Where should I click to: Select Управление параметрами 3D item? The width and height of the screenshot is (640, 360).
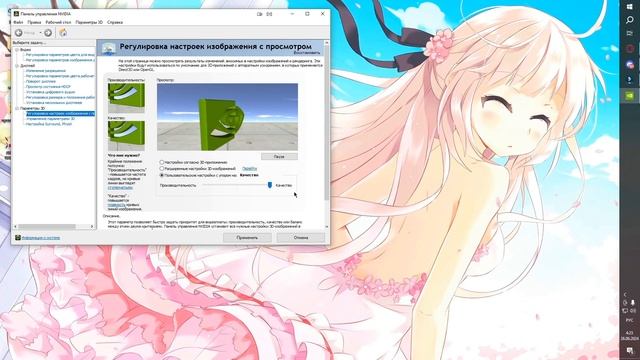point(50,119)
